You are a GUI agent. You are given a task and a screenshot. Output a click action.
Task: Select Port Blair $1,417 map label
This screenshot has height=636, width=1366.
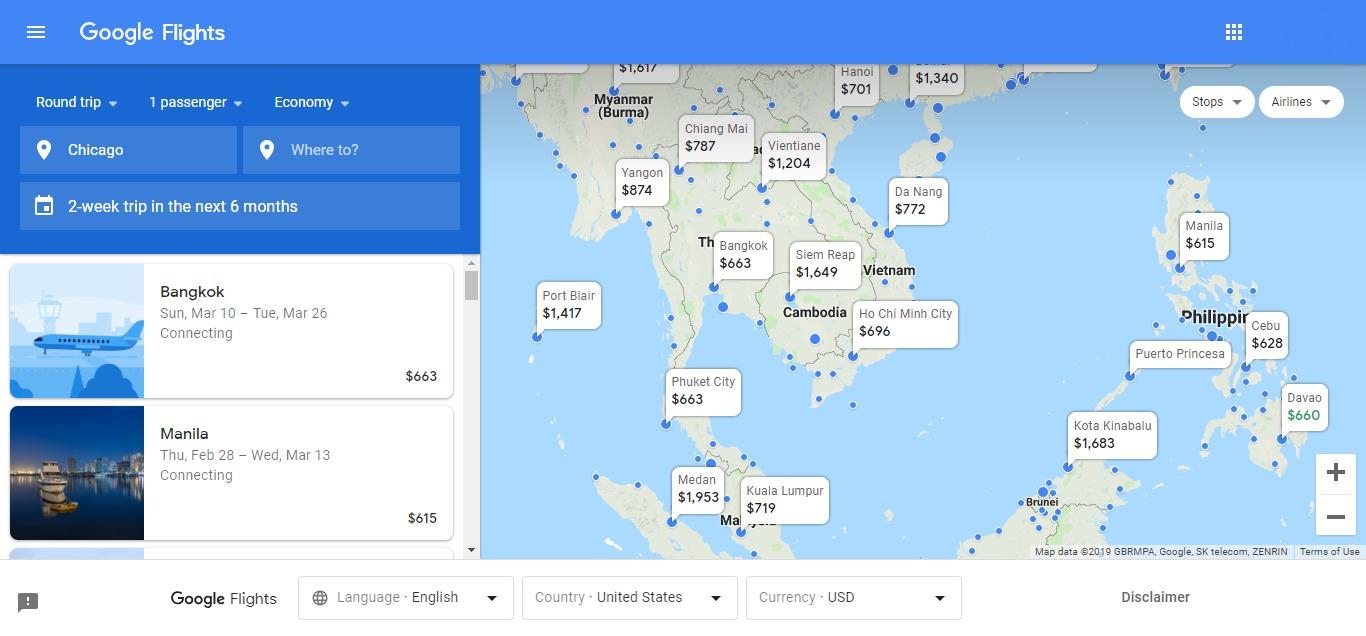pyautogui.click(x=568, y=305)
